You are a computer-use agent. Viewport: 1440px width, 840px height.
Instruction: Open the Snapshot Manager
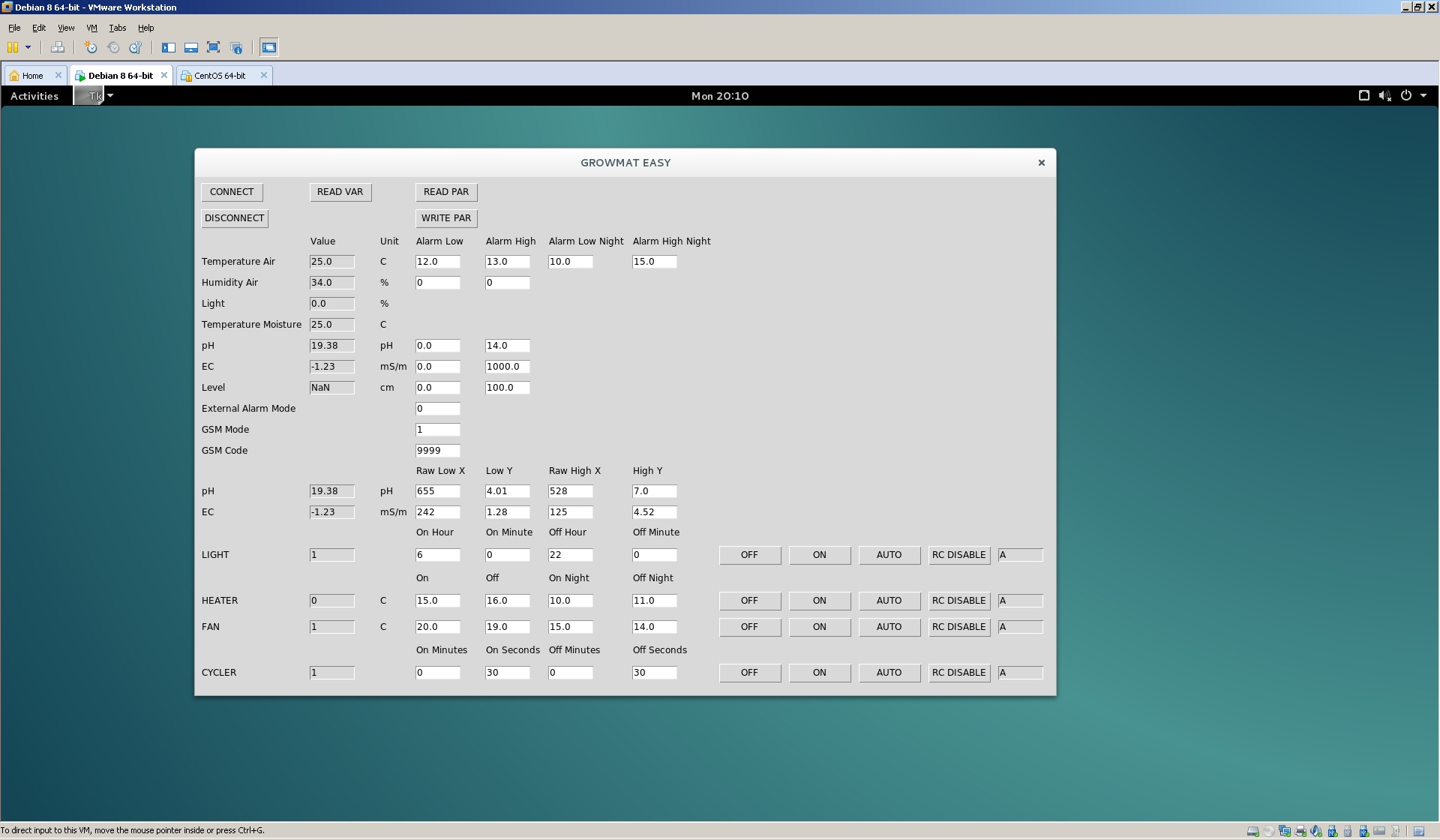pyautogui.click(x=136, y=47)
